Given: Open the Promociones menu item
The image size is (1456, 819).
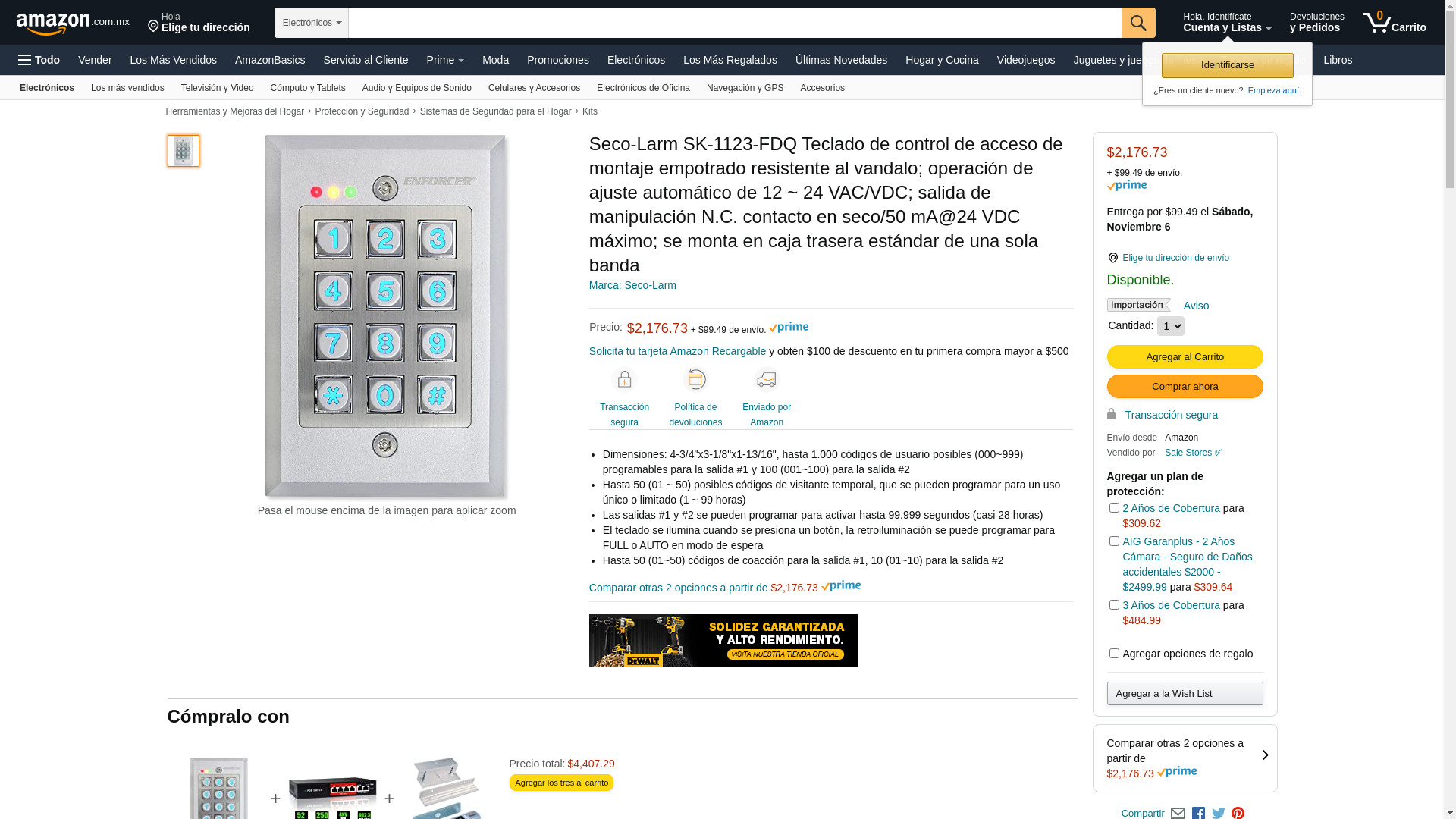Looking at the screenshot, I should [557, 60].
